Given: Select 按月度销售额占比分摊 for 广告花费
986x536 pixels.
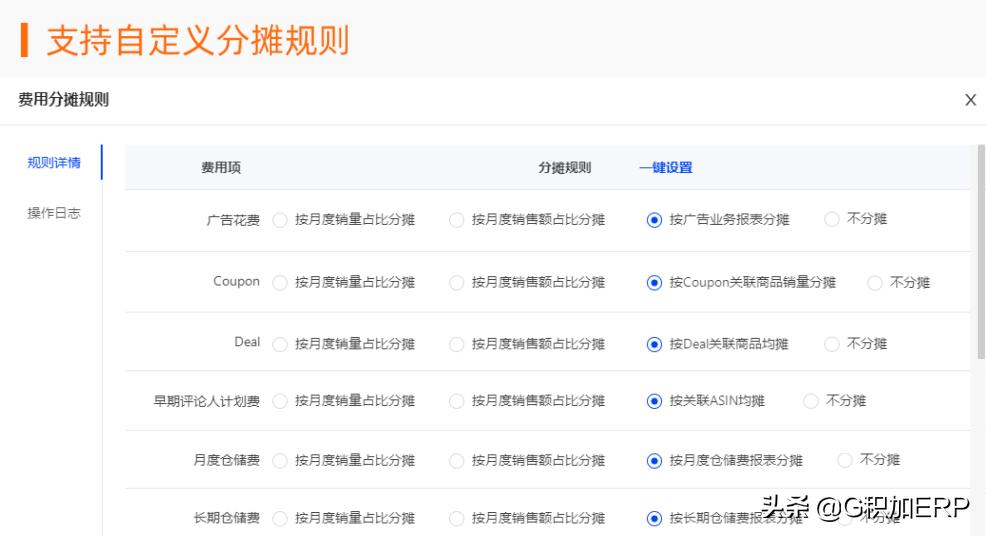Looking at the screenshot, I should click(457, 220).
